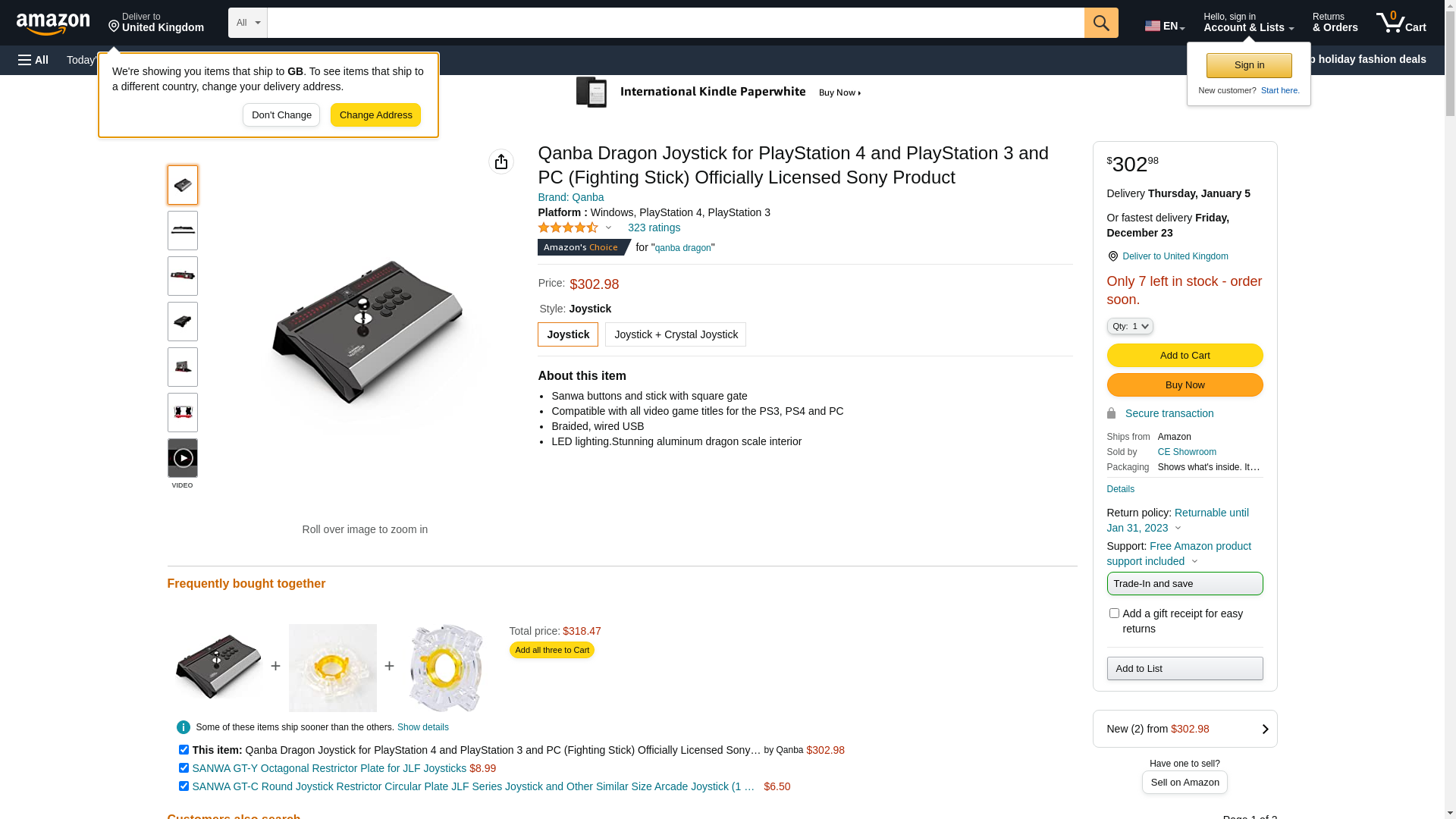Select the second product image thumbnail
This screenshot has height=819, width=1456.
183,231
